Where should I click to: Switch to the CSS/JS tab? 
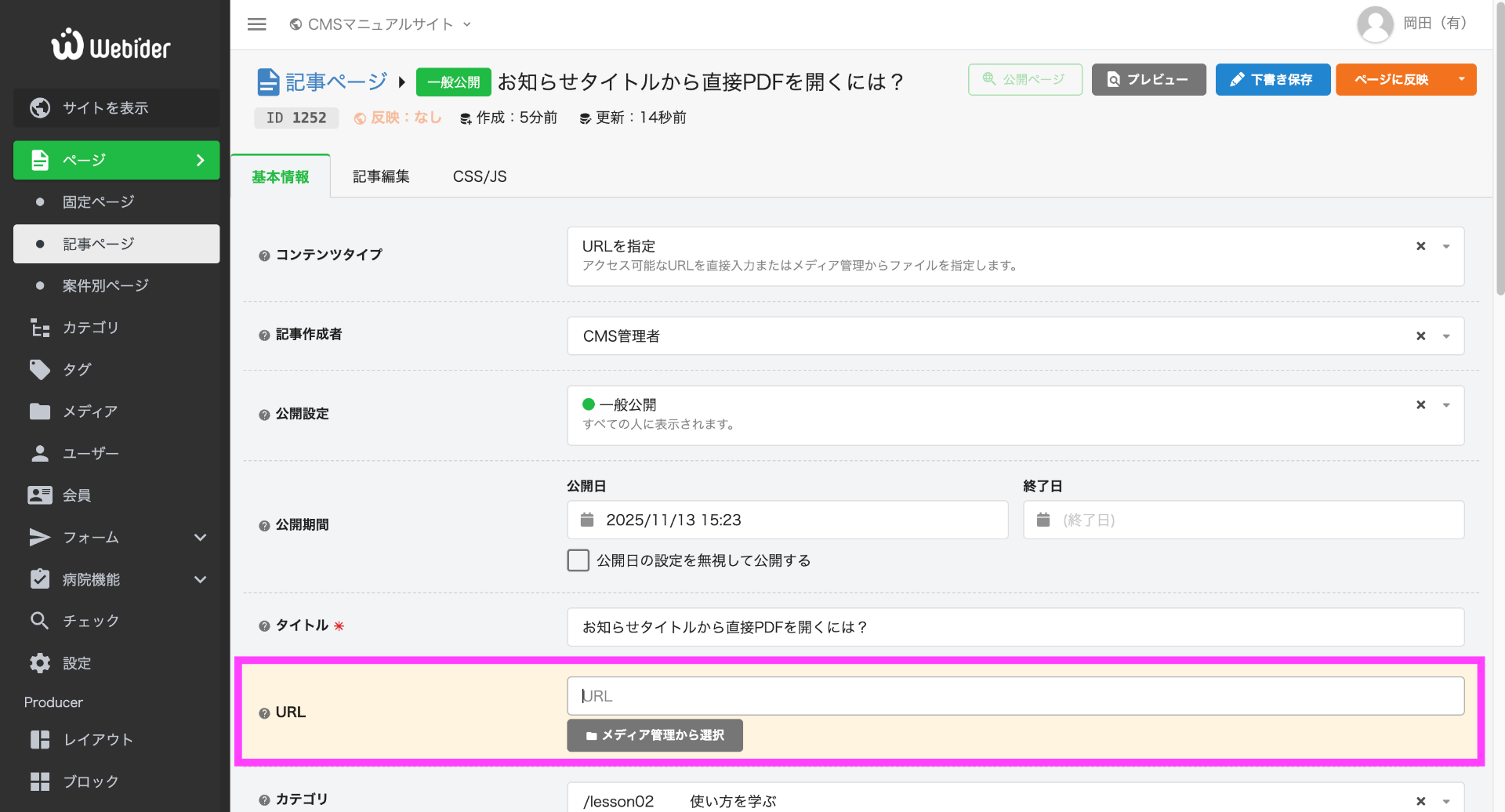point(480,176)
